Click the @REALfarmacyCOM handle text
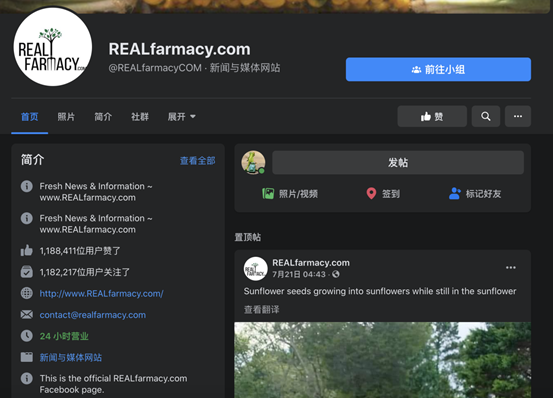The image size is (553, 398). tap(155, 68)
